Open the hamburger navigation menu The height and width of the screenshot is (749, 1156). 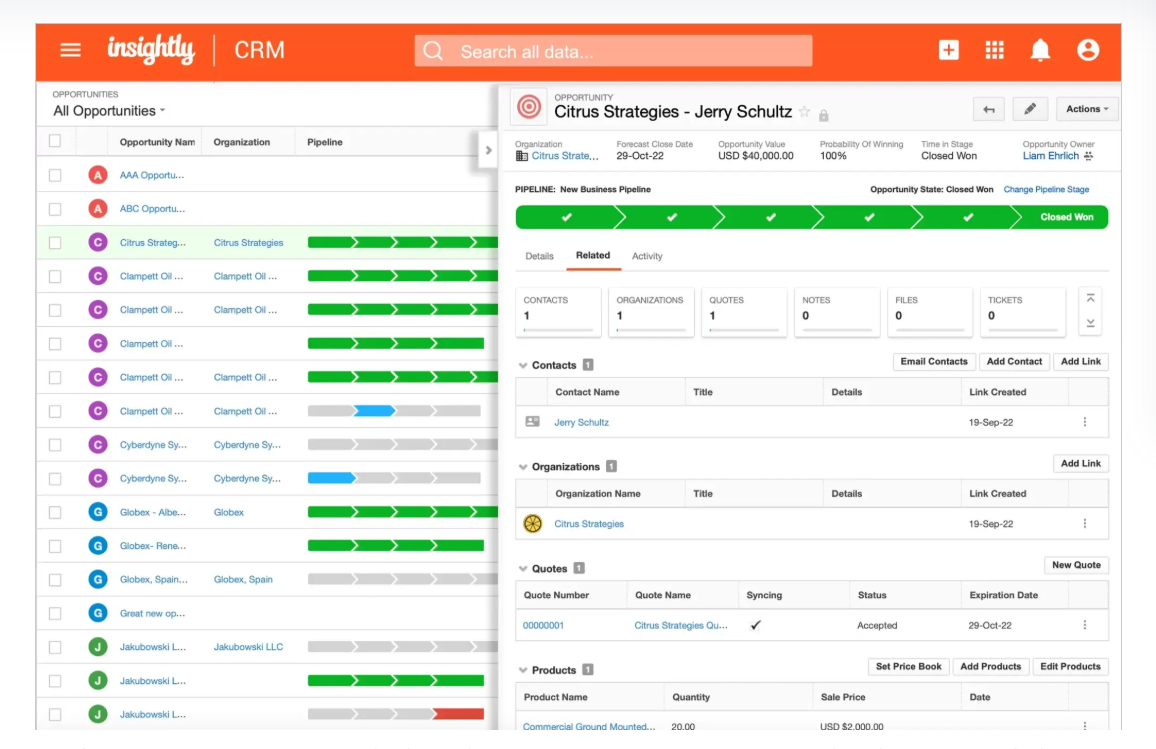coord(69,49)
